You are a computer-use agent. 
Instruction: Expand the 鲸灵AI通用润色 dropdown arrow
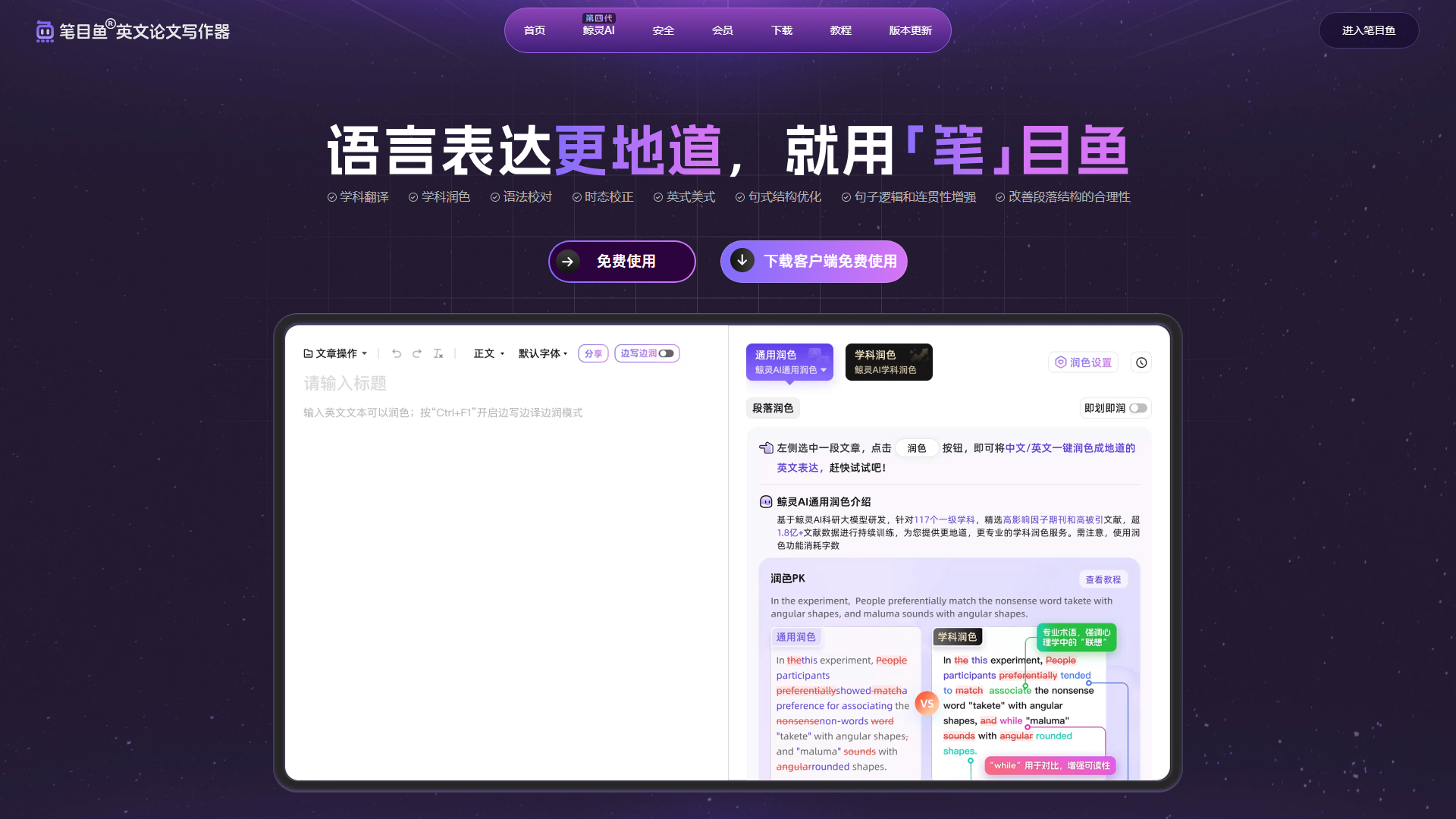coord(825,371)
